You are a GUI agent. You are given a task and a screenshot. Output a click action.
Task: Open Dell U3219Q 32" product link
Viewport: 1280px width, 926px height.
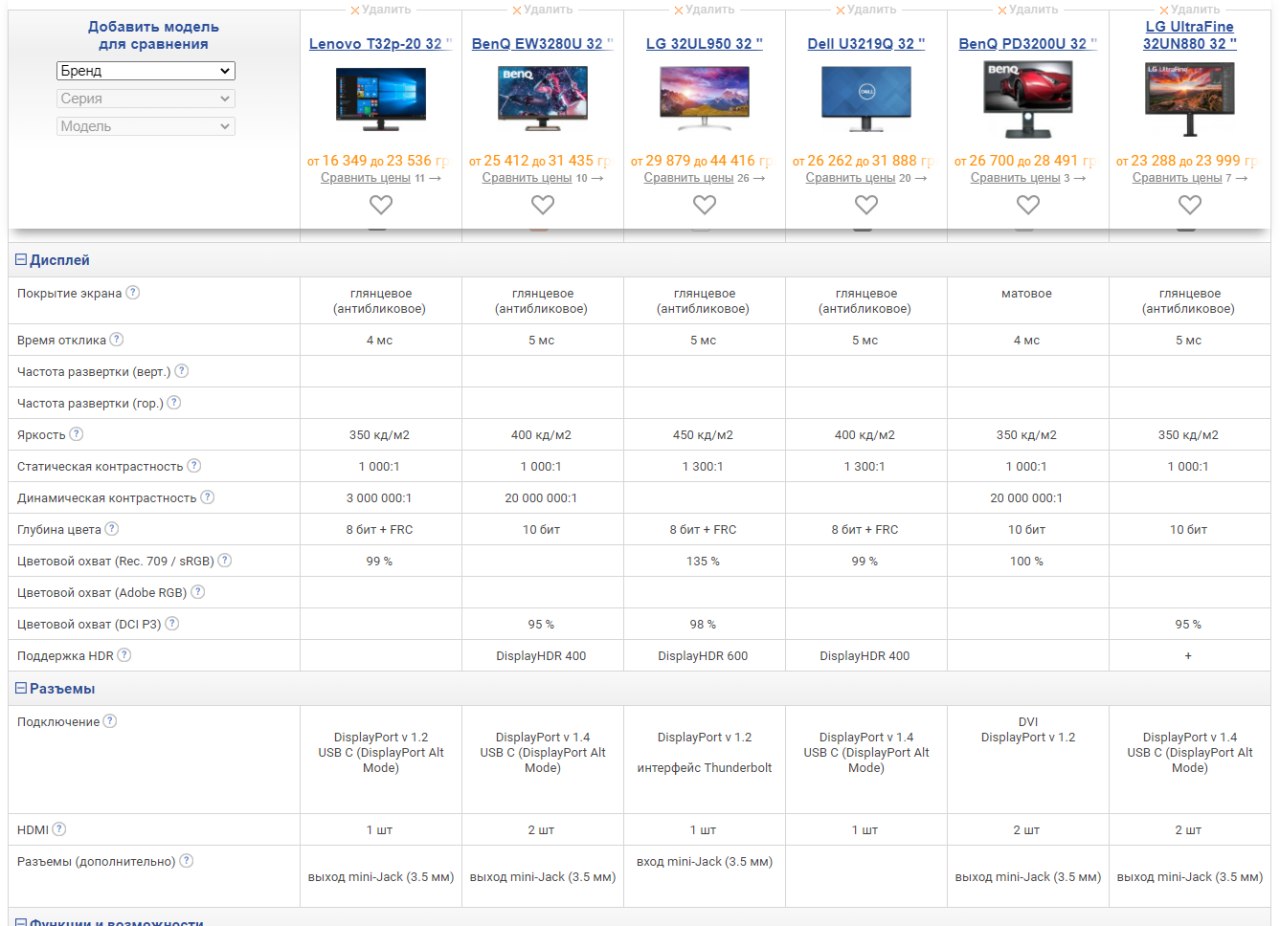[x=866, y=44]
